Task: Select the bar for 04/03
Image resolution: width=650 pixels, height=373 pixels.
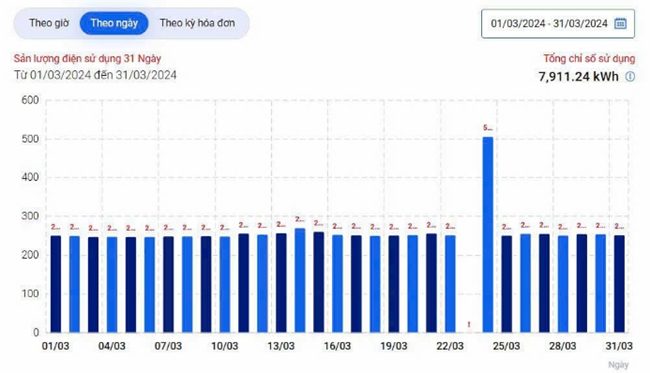Action: (112, 284)
